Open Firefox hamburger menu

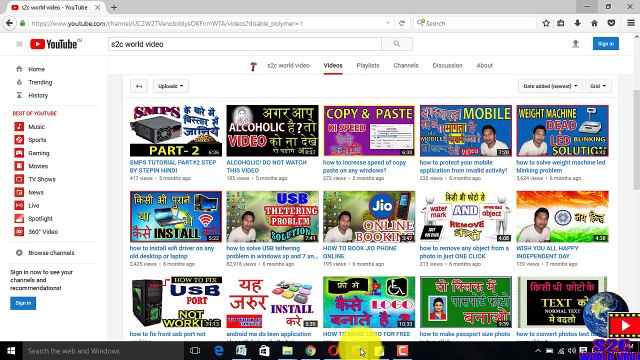click(x=631, y=23)
